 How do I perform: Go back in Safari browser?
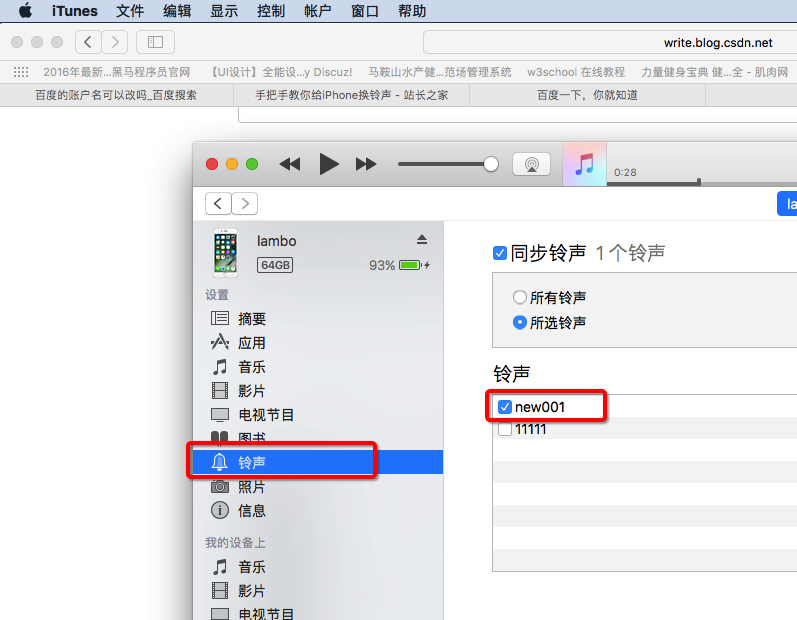88,42
